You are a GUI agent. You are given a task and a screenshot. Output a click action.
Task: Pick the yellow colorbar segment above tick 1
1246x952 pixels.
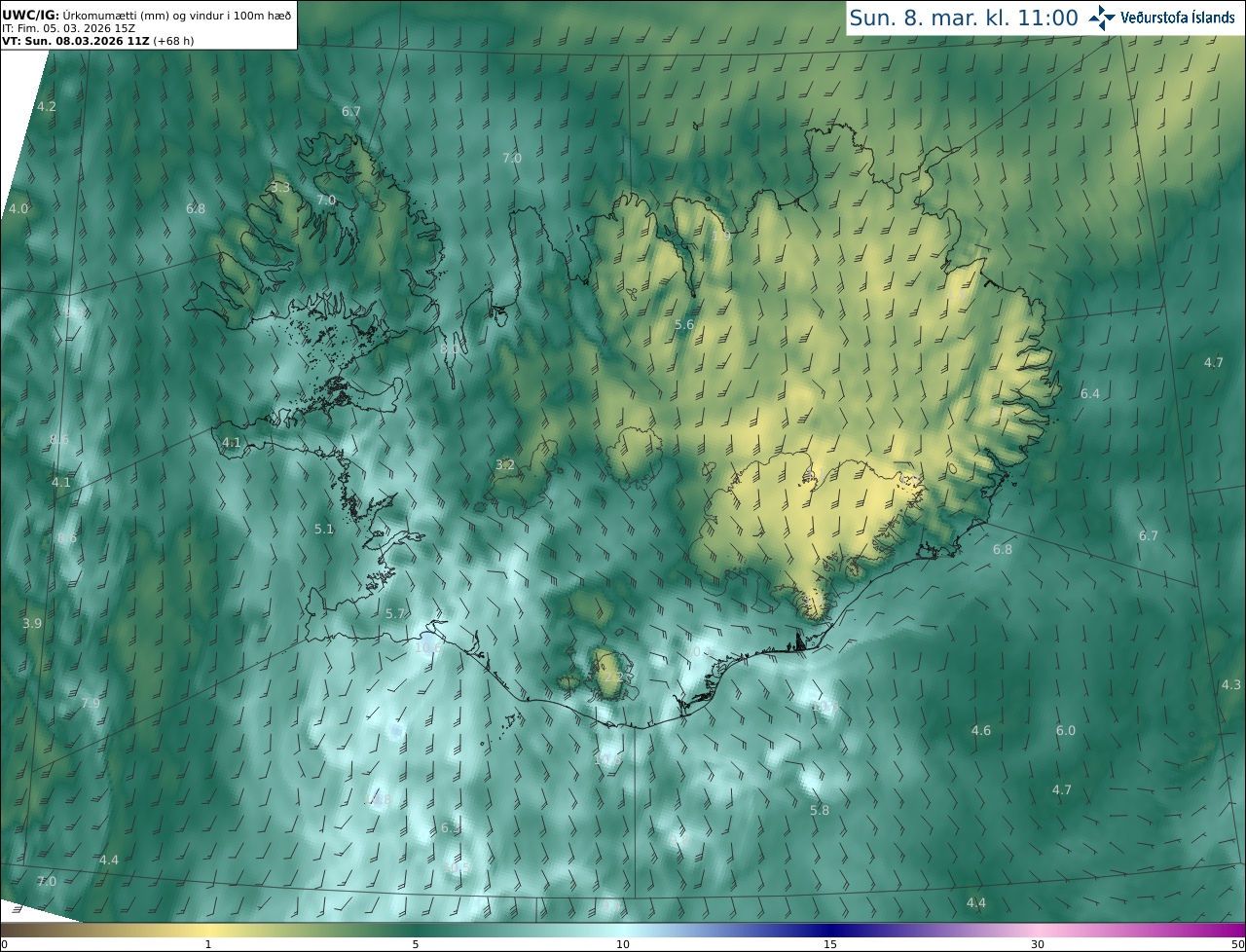[x=208, y=929]
